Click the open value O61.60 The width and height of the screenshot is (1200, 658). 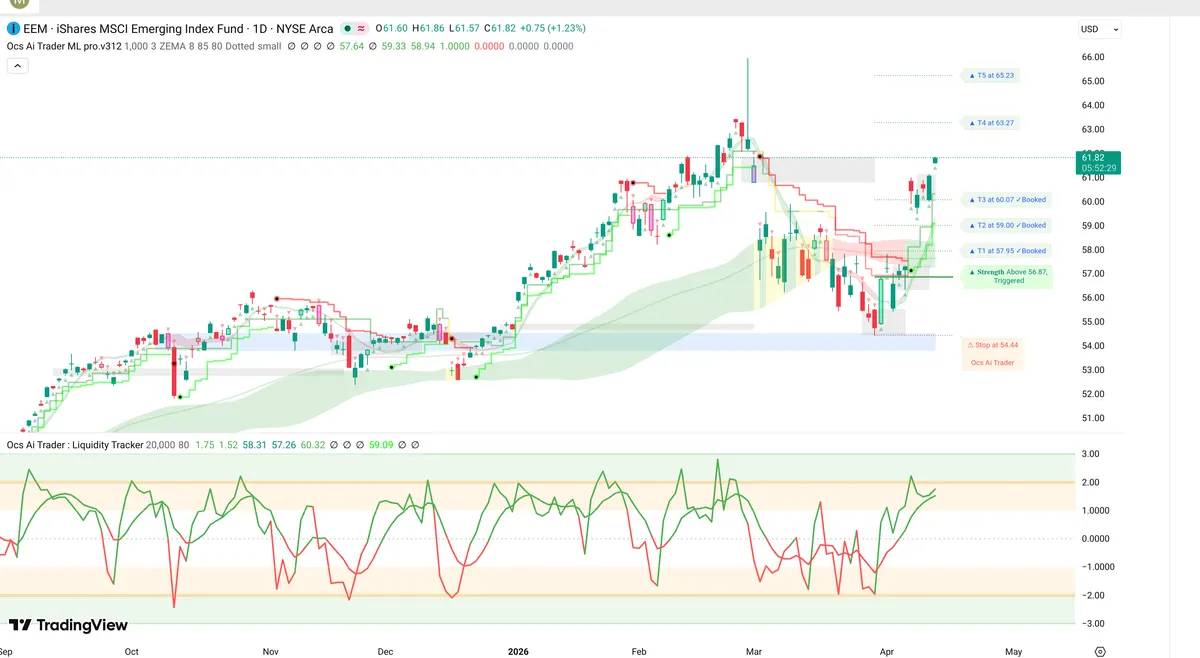tap(393, 29)
